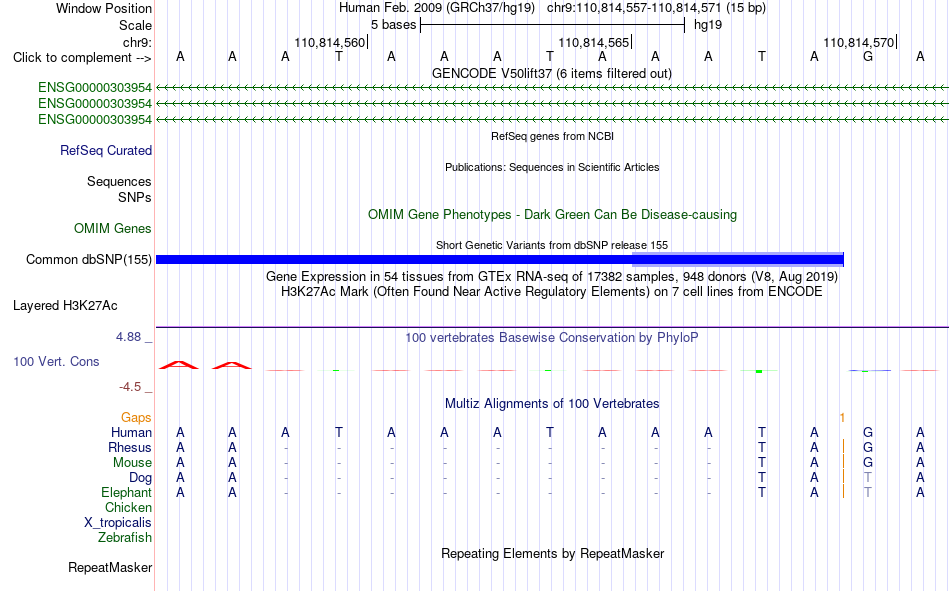Image resolution: width=950 pixels, height=591 pixels.
Task: Click the Sequences track label
Action: (x=119, y=181)
